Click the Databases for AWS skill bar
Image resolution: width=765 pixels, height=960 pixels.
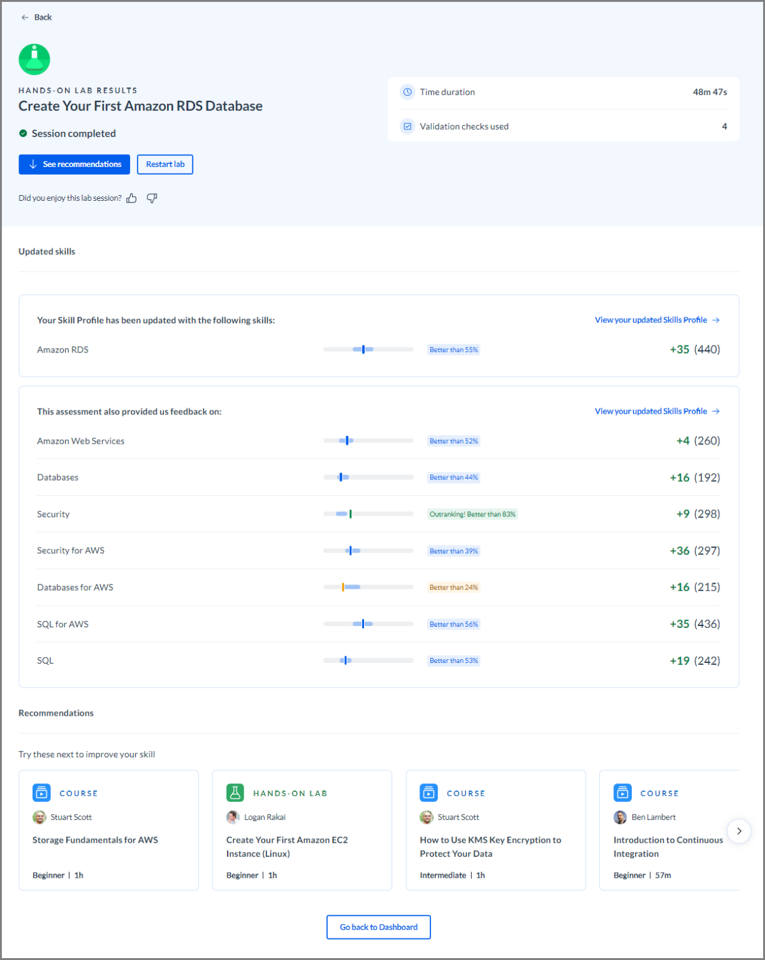(368, 587)
